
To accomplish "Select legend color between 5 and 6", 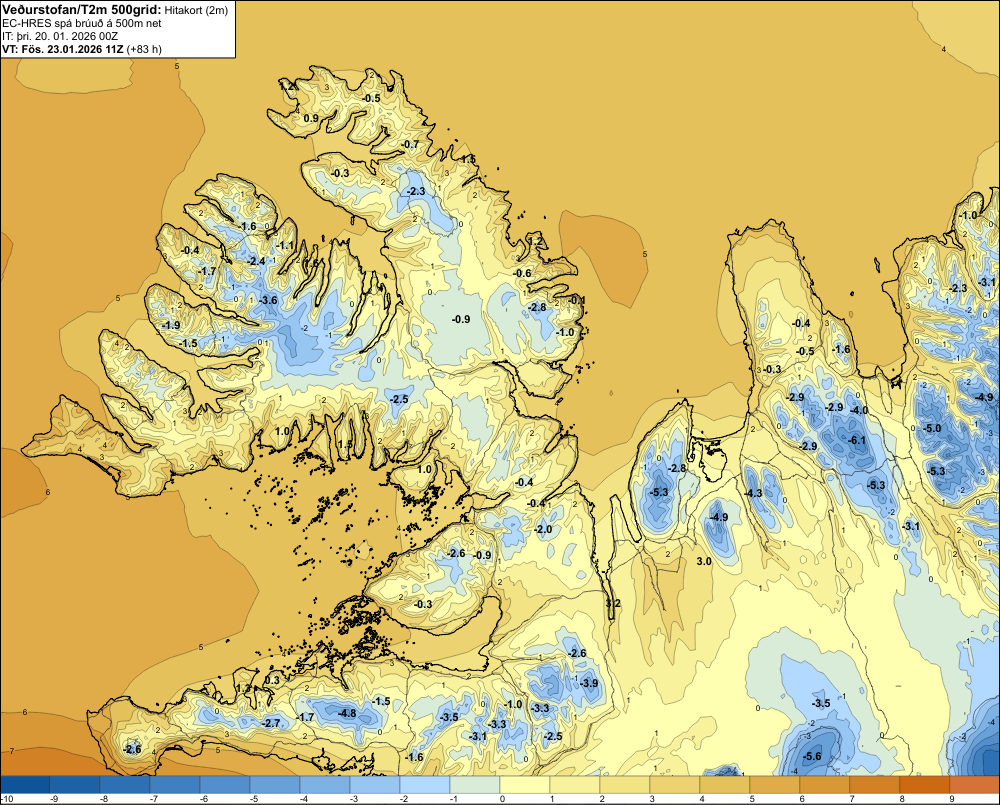I will click(775, 784).
